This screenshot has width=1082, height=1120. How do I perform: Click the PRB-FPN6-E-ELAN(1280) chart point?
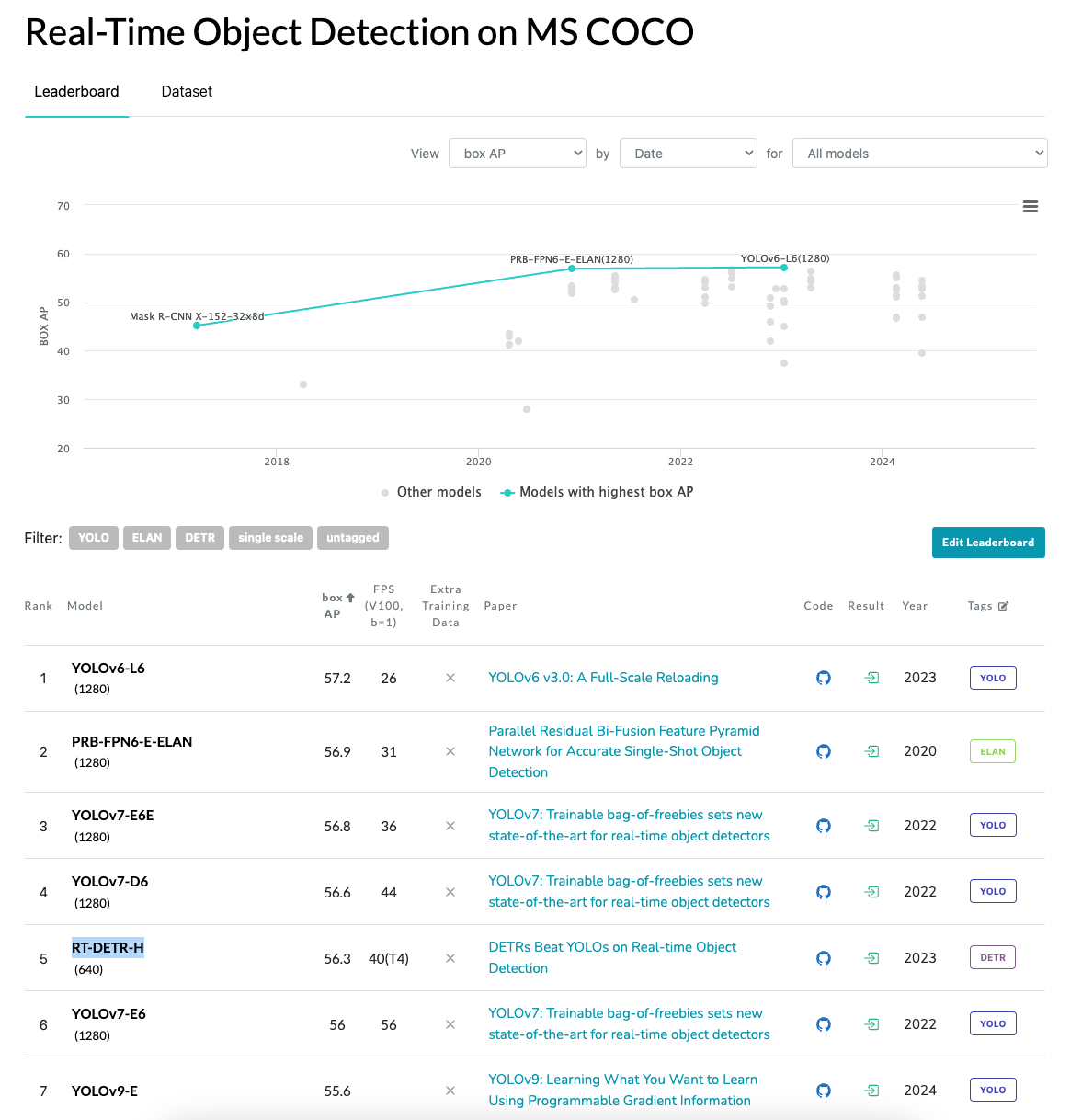coord(572,269)
